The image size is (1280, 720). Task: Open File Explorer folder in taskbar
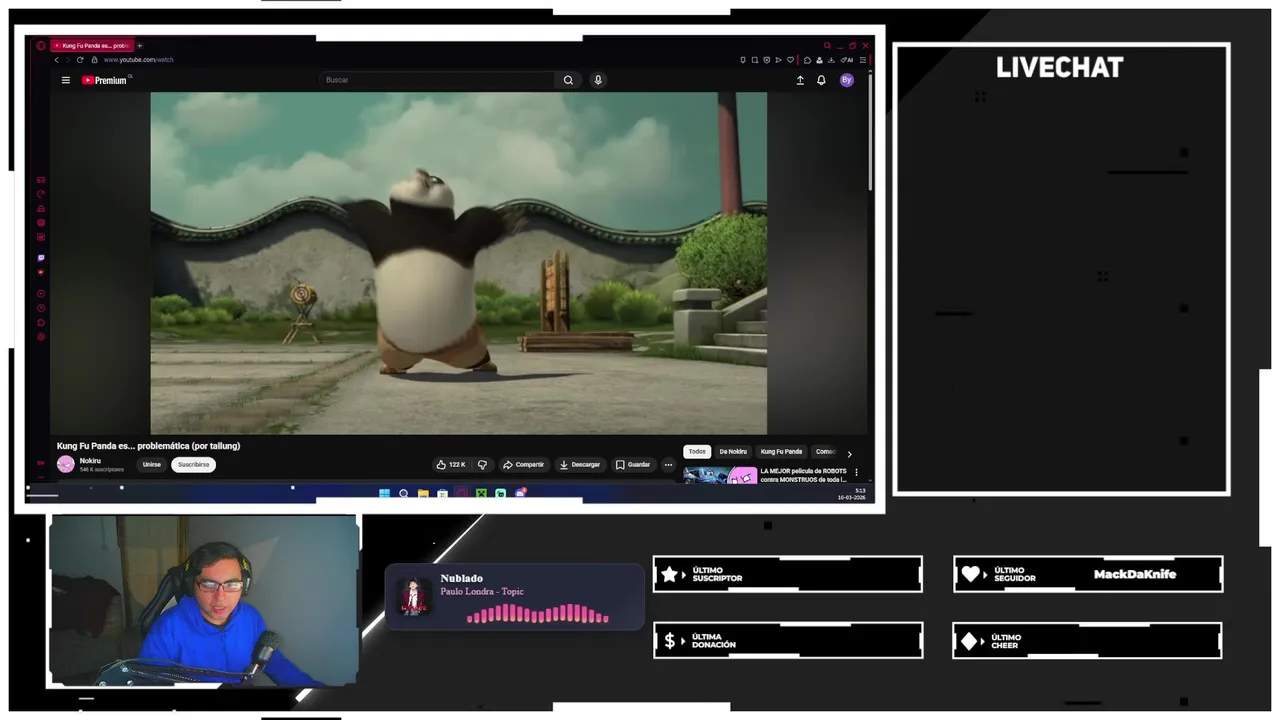point(423,493)
